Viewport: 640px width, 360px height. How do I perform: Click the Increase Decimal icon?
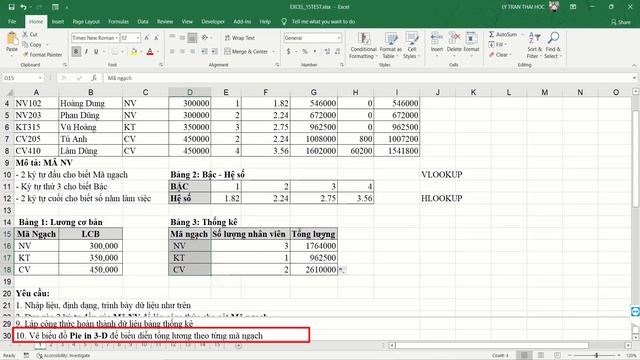point(327,52)
